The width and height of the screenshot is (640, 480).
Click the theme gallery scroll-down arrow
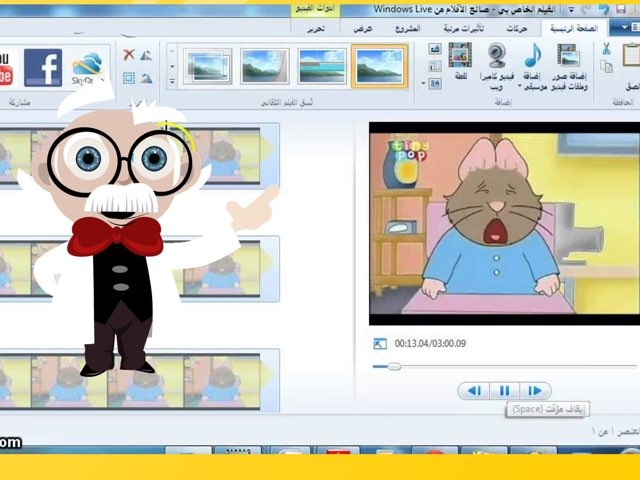pos(172,67)
